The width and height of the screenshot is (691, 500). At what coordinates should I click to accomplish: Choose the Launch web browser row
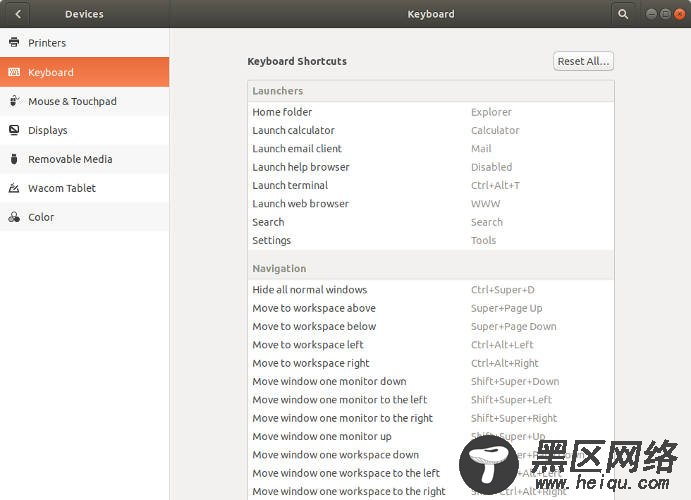pyautogui.click(x=431, y=204)
